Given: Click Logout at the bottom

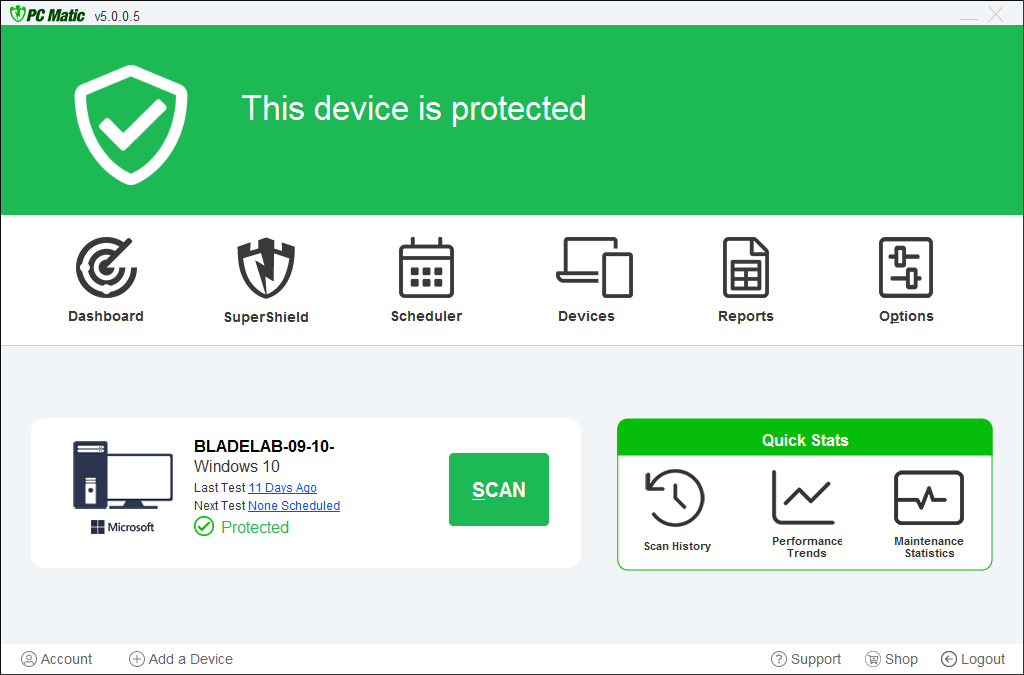Looking at the screenshot, I should (973, 659).
